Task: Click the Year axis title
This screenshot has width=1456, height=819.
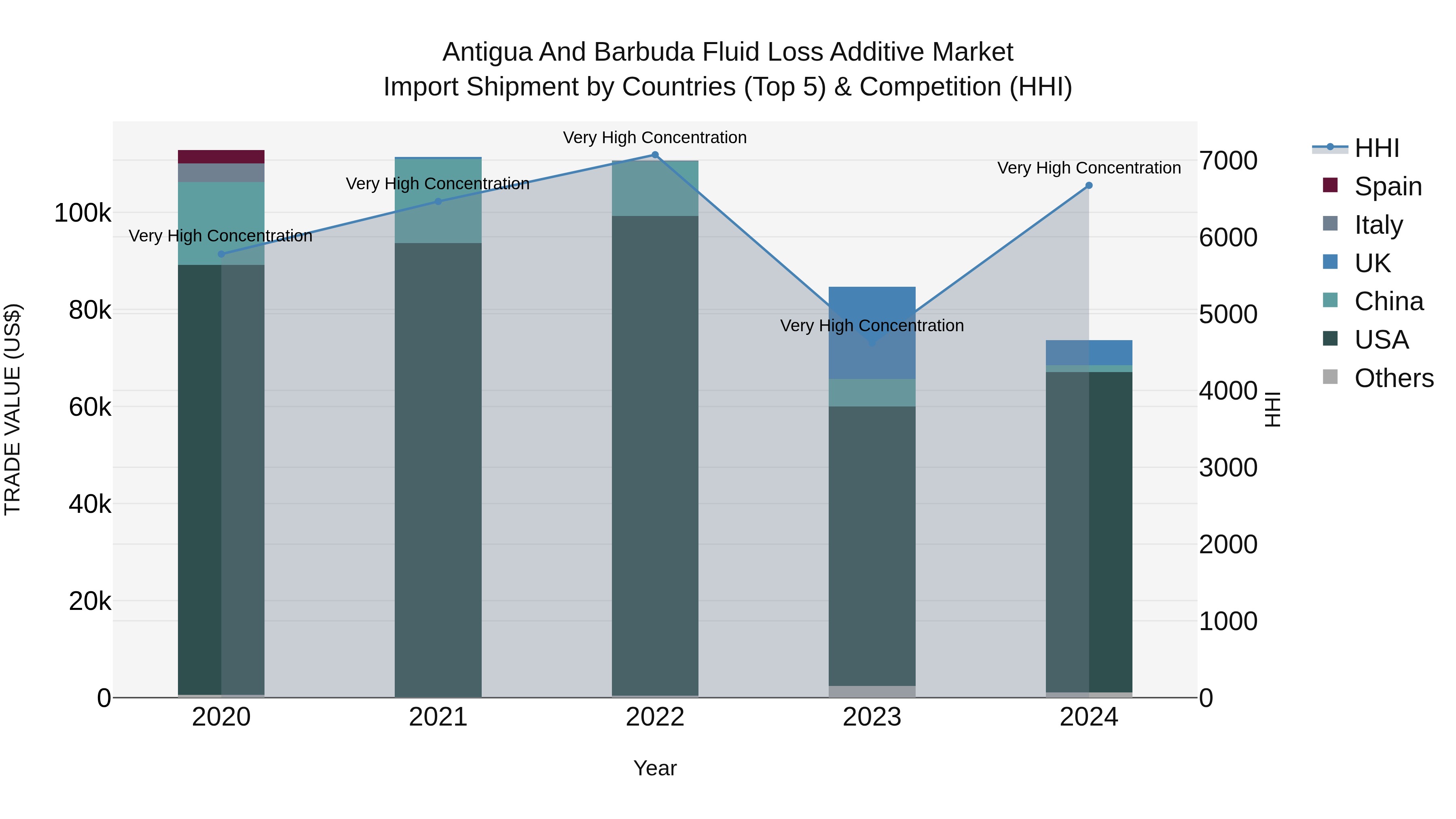Action: coord(655,769)
